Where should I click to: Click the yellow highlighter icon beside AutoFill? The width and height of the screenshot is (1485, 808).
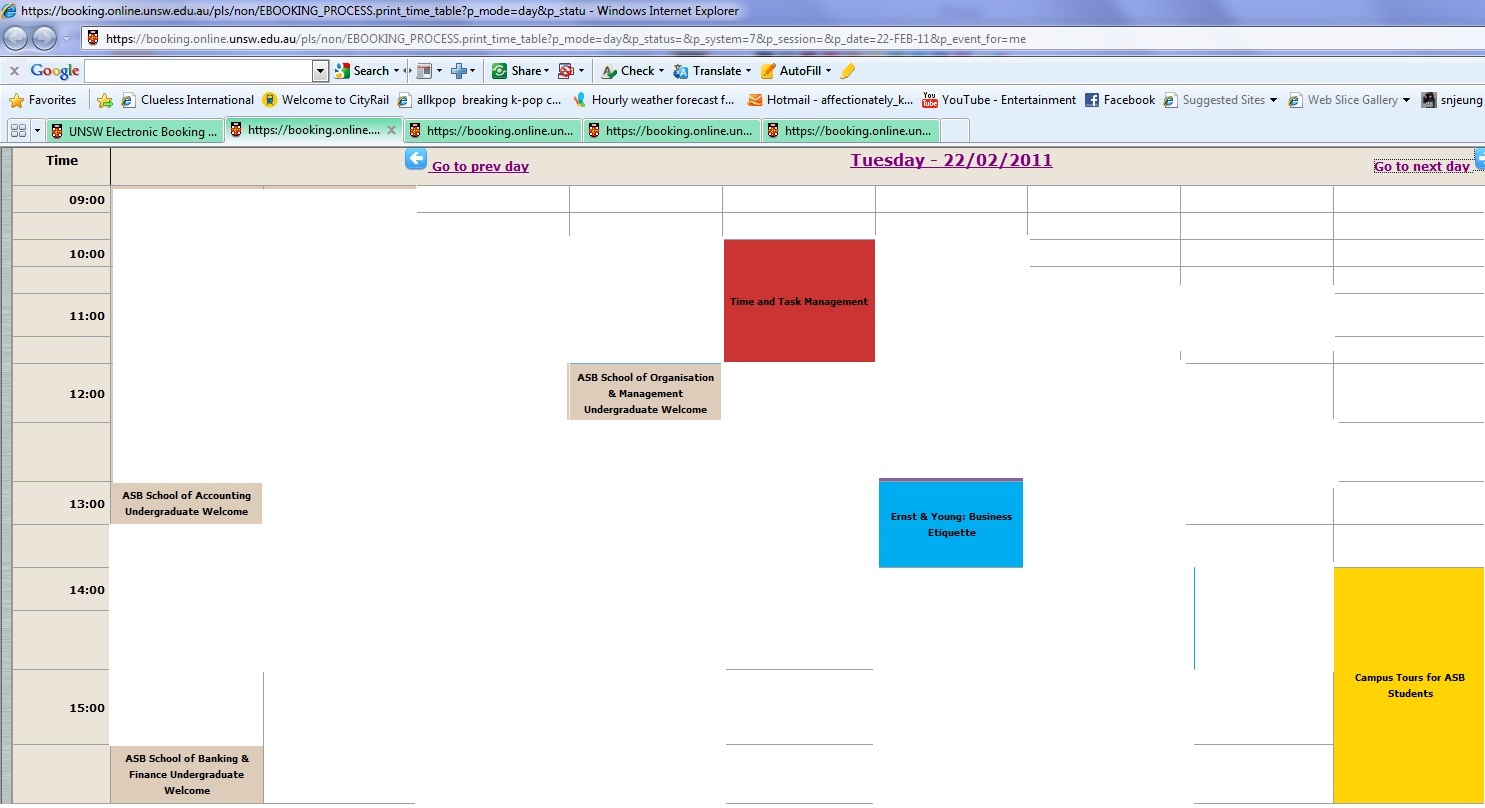click(x=845, y=70)
